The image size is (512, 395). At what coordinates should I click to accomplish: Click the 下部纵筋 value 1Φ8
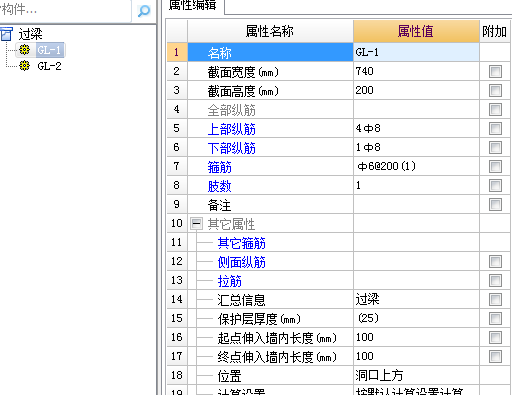[x=416, y=147]
